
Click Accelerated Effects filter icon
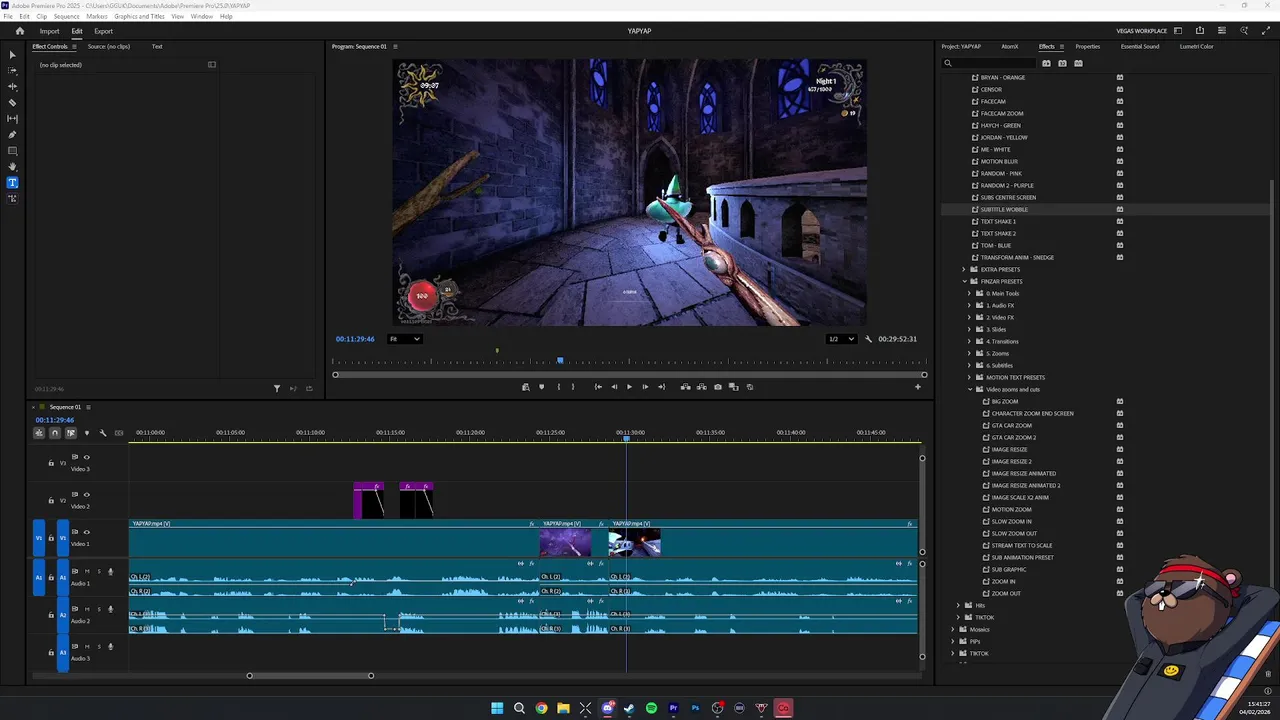1046,63
